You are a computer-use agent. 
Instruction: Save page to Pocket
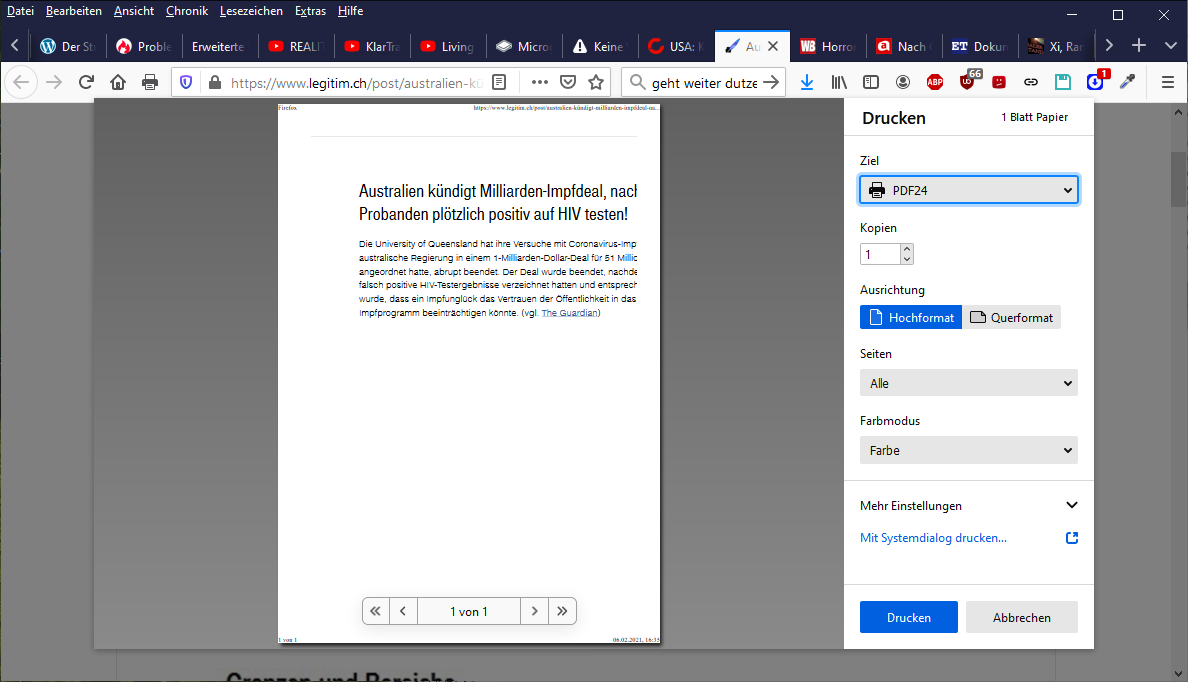point(568,83)
